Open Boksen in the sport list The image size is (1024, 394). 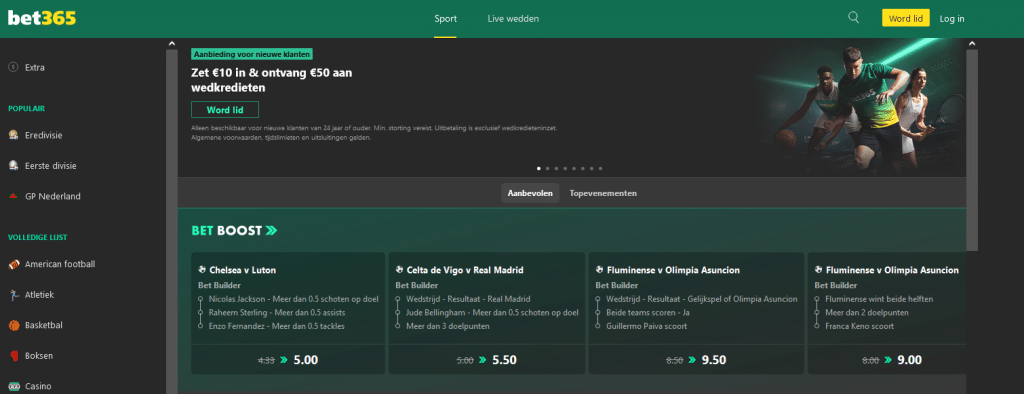pyautogui.click(x=39, y=355)
